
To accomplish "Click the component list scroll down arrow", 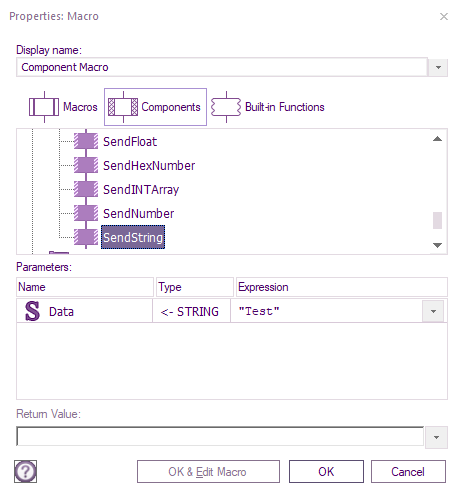I will point(437,245).
